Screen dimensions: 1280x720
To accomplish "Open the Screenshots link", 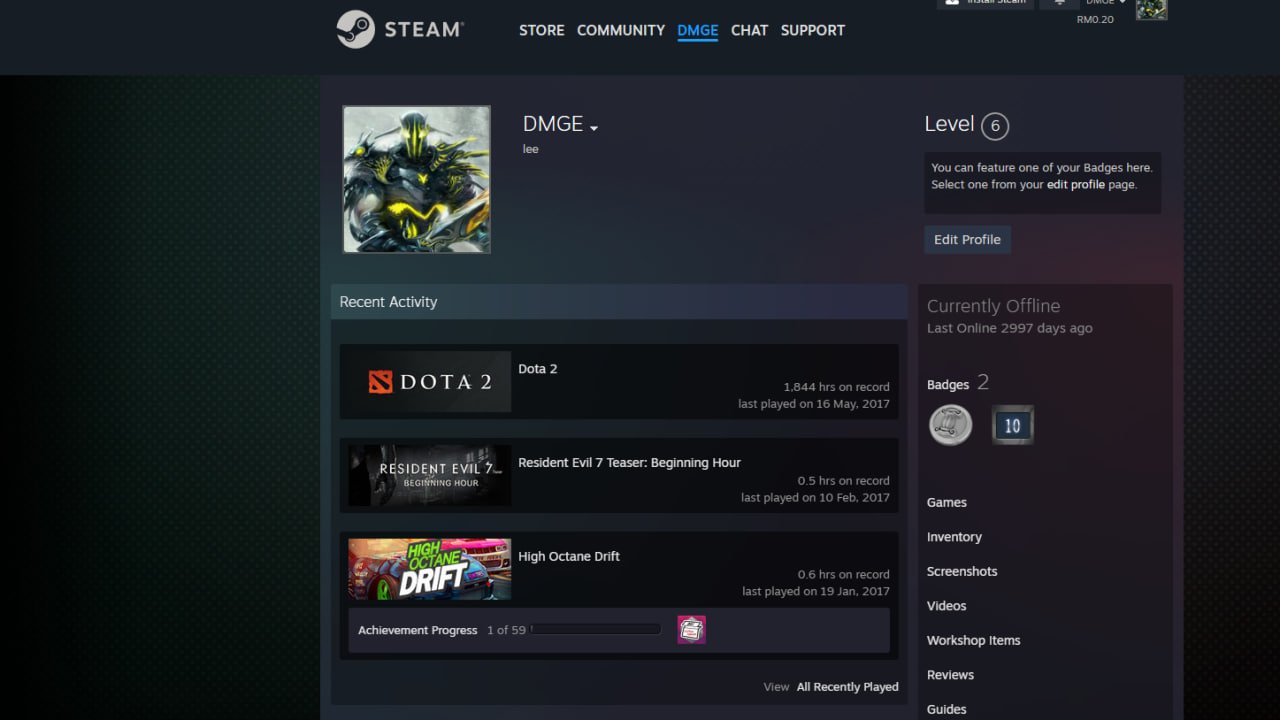I will (962, 572).
